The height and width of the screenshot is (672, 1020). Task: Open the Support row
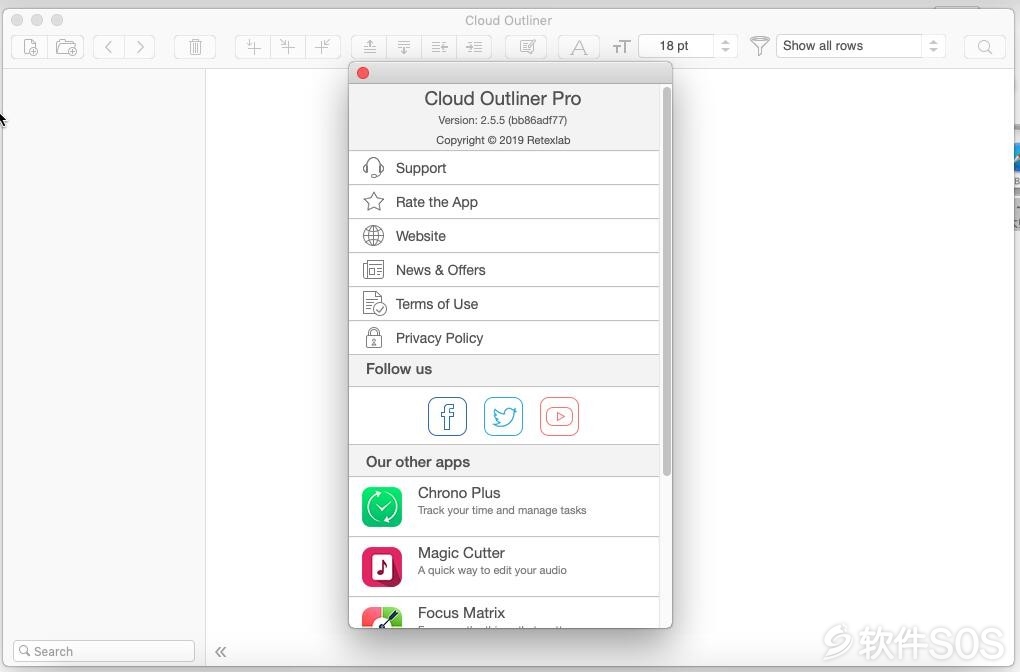(x=504, y=168)
